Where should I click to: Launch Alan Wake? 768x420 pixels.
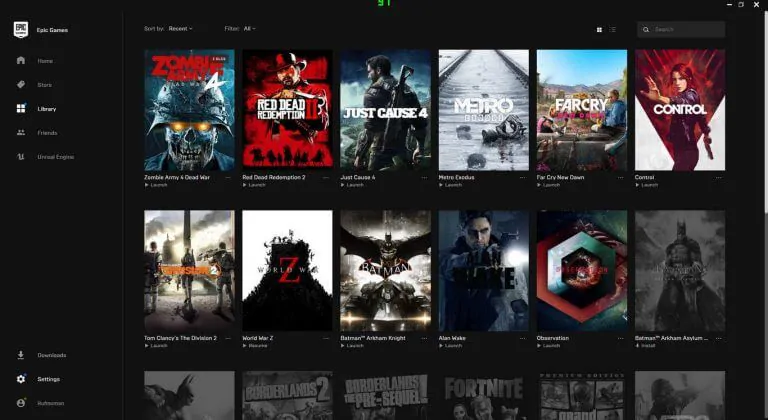click(451, 346)
